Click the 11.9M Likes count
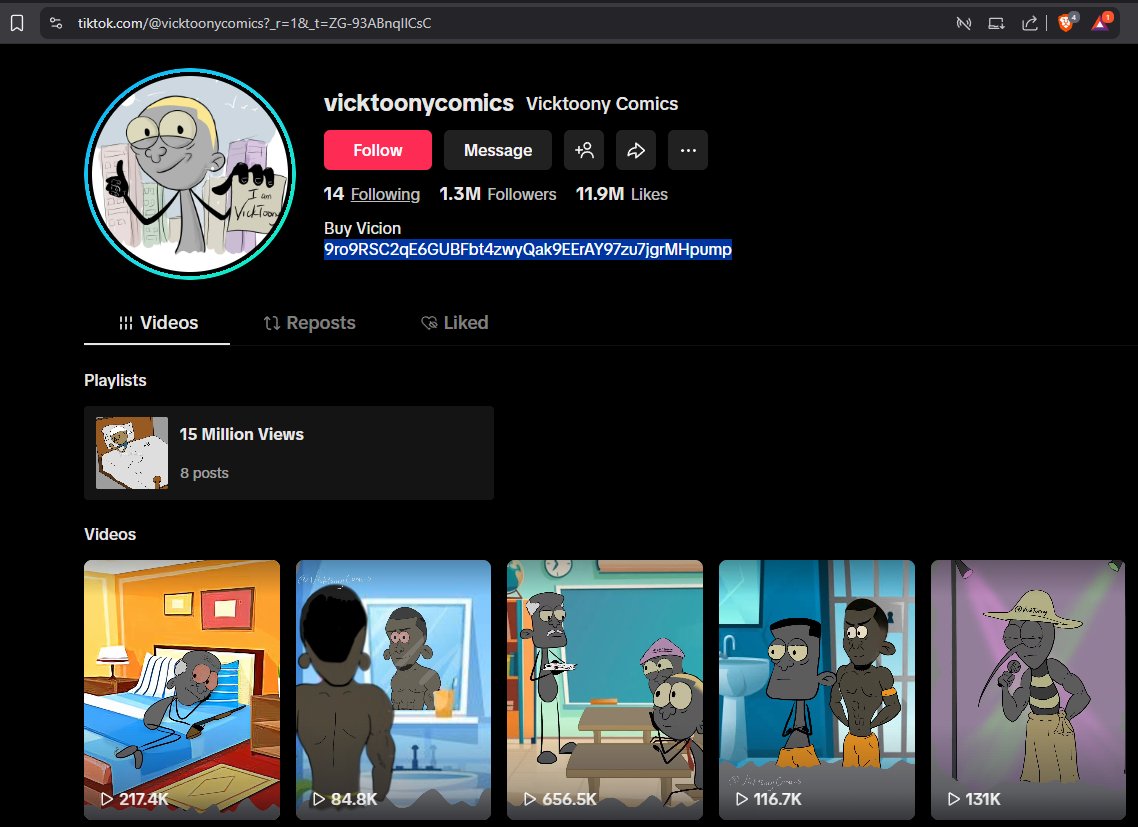 [x=621, y=194]
